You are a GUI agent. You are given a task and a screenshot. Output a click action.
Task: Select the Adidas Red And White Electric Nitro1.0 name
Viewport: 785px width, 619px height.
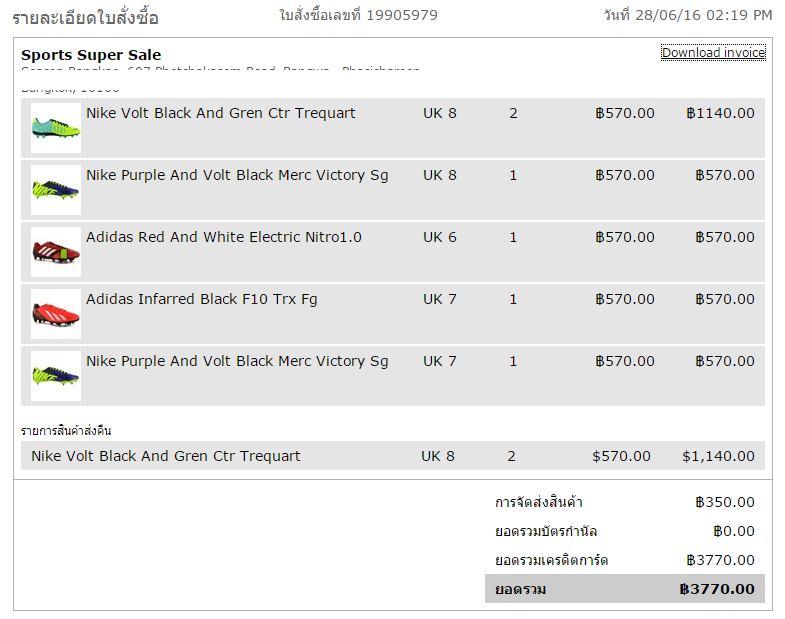point(224,237)
